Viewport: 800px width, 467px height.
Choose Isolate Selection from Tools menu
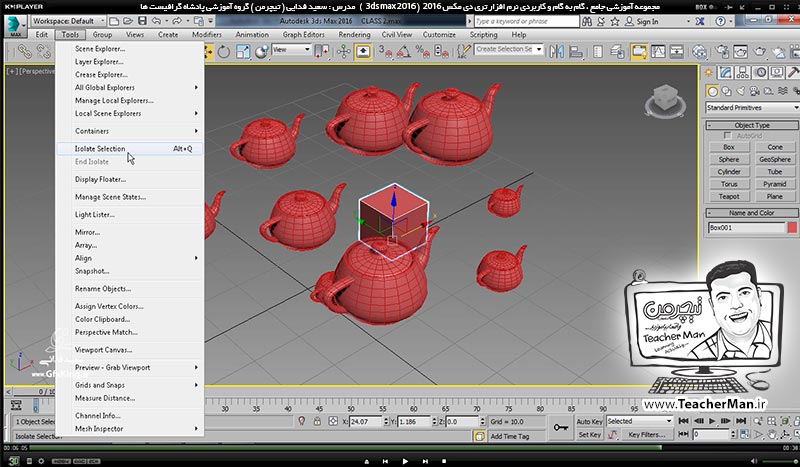(x=130, y=149)
